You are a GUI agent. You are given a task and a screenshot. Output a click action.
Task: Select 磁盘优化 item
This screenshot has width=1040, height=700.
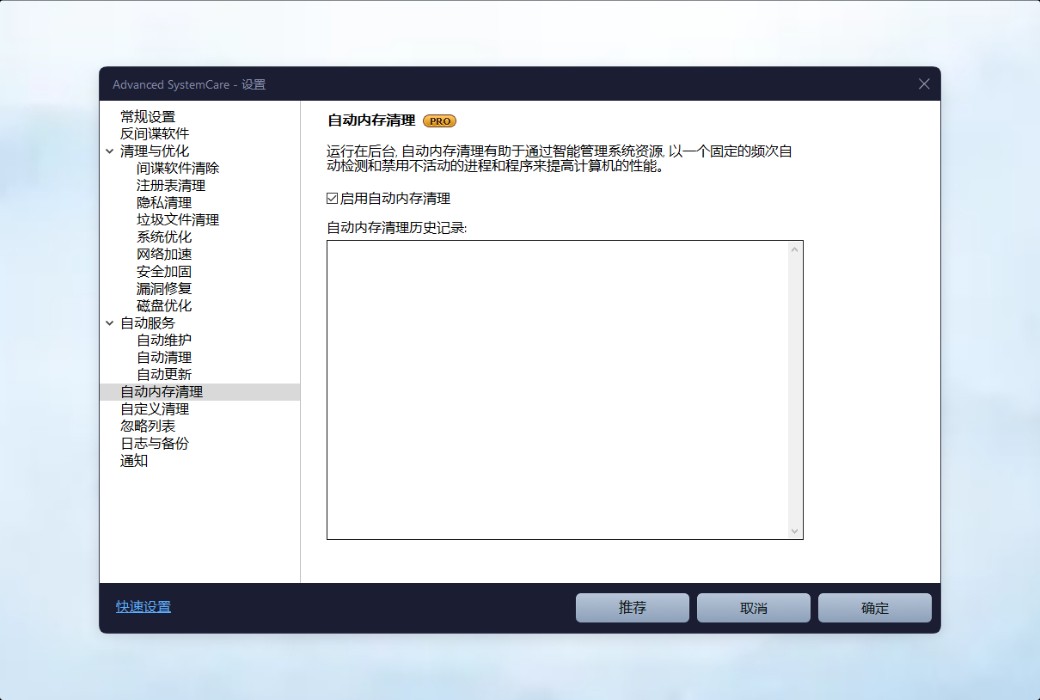[164, 307]
